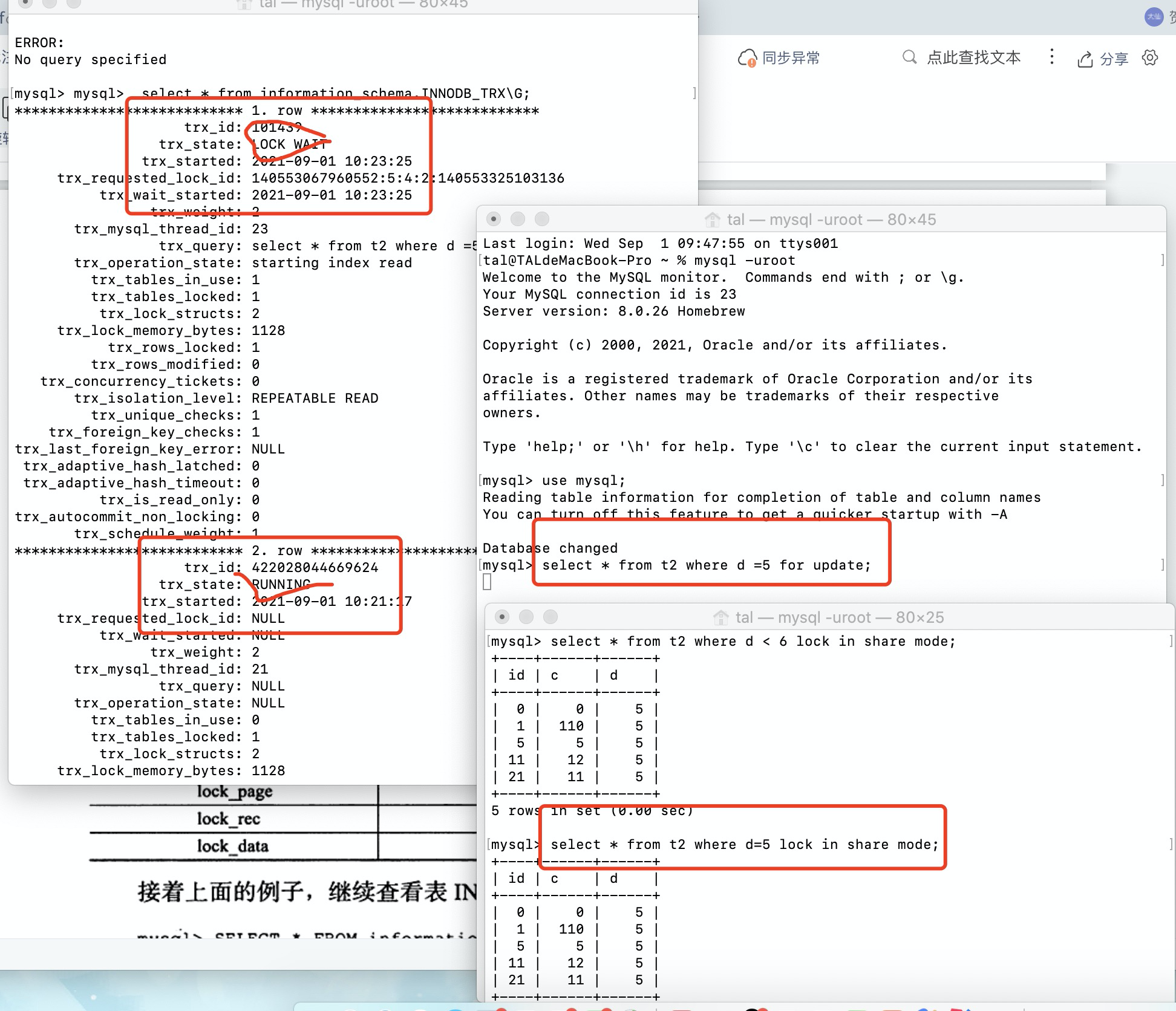Maximize the 80×25 terminal window
The height and width of the screenshot is (1011, 1176).
click(550, 617)
